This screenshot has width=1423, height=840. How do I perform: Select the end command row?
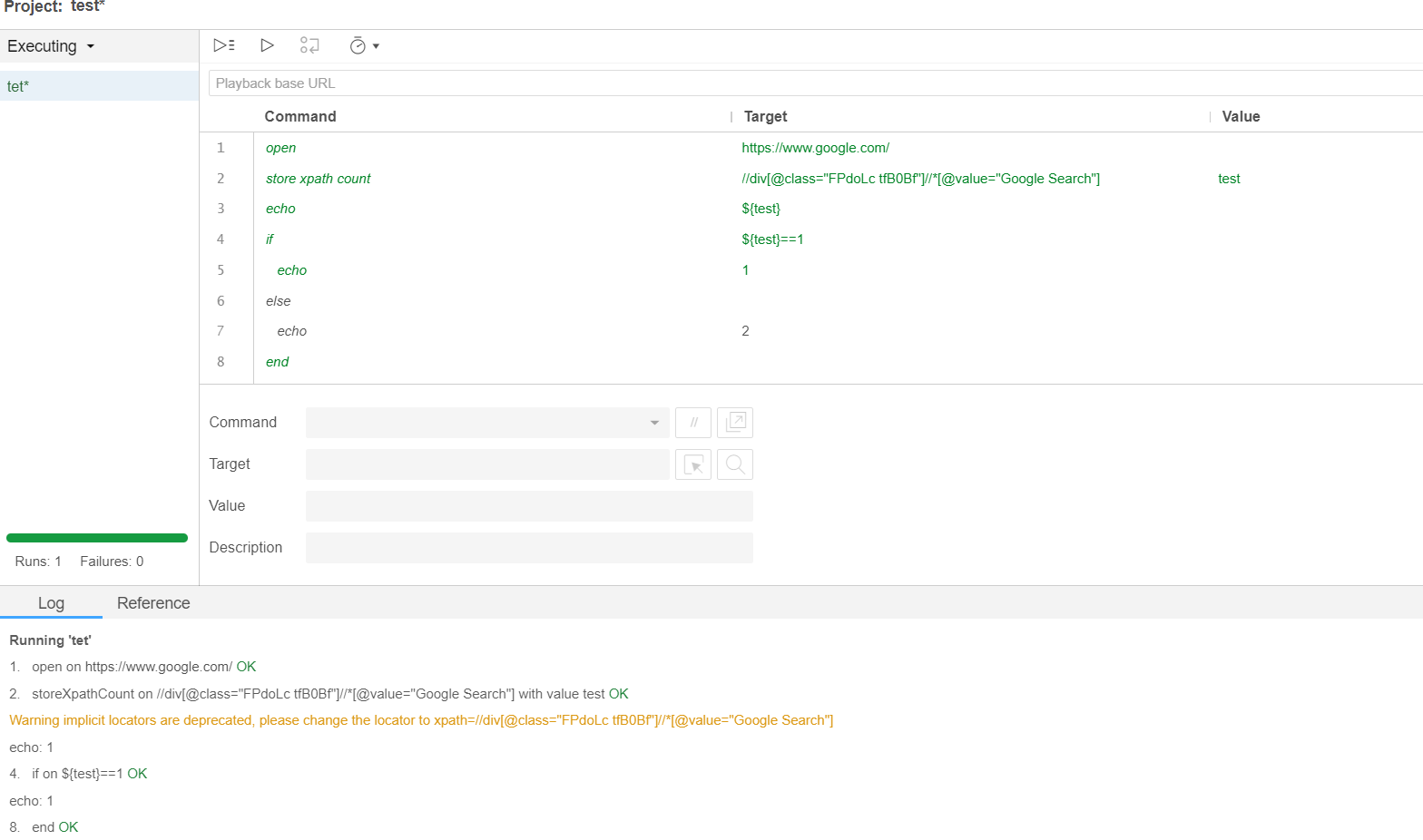tap(811, 362)
